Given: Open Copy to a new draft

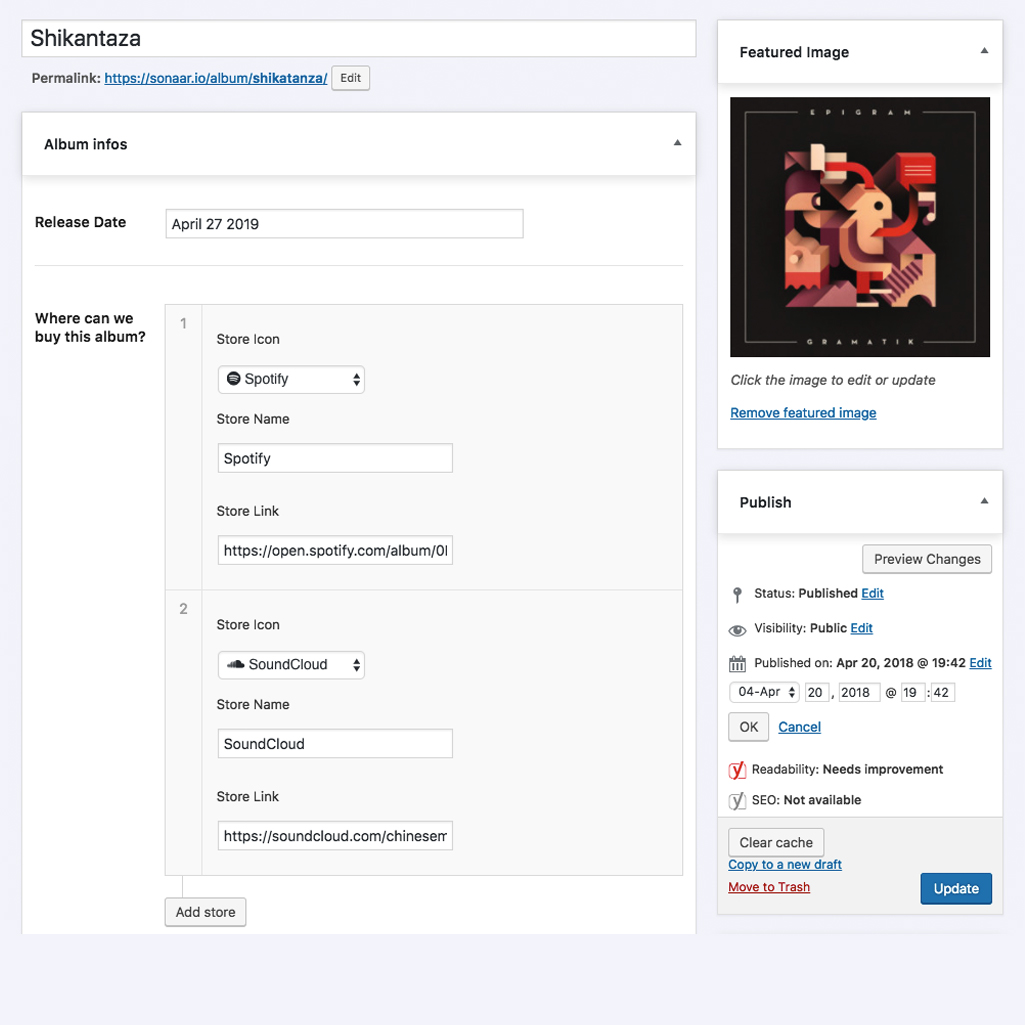Looking at the screenshot, I should coord(784,863).
